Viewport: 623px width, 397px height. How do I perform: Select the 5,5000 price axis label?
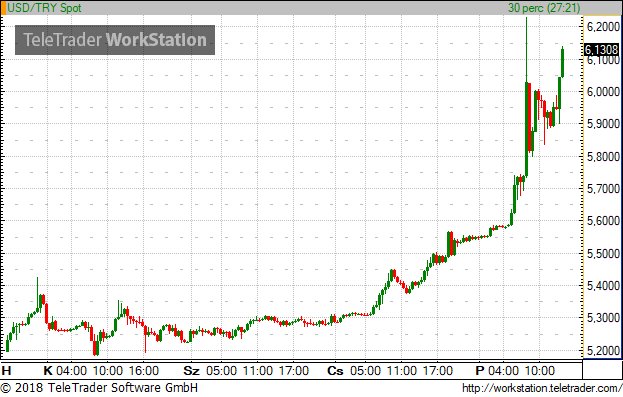pos(603,253)
